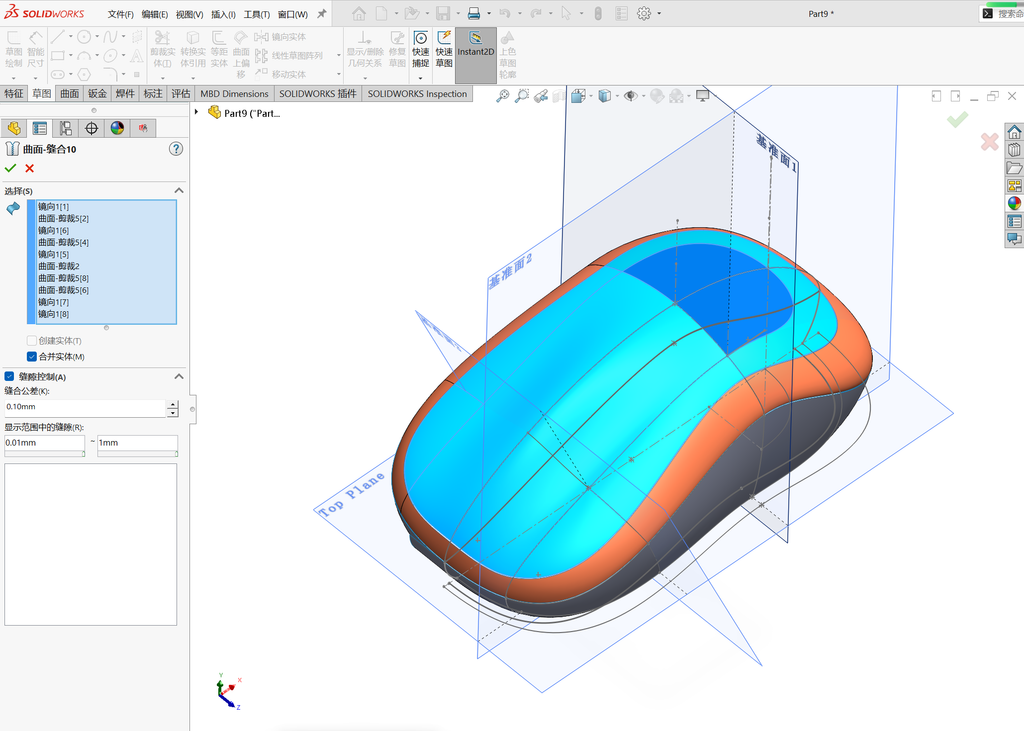This screenshot has width=1024, height=731.
Task: Click the minimum gap range field 0.01mm
Action: pyautogui.click(x=44, y=443)
